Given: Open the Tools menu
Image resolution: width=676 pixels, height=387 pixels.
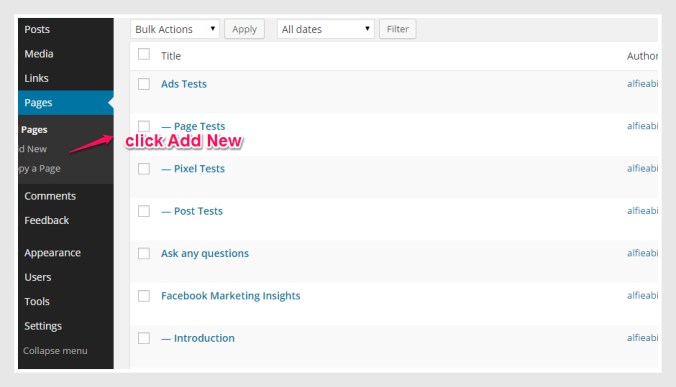Looking at the screenshot, I should click(x=37, y=301).
